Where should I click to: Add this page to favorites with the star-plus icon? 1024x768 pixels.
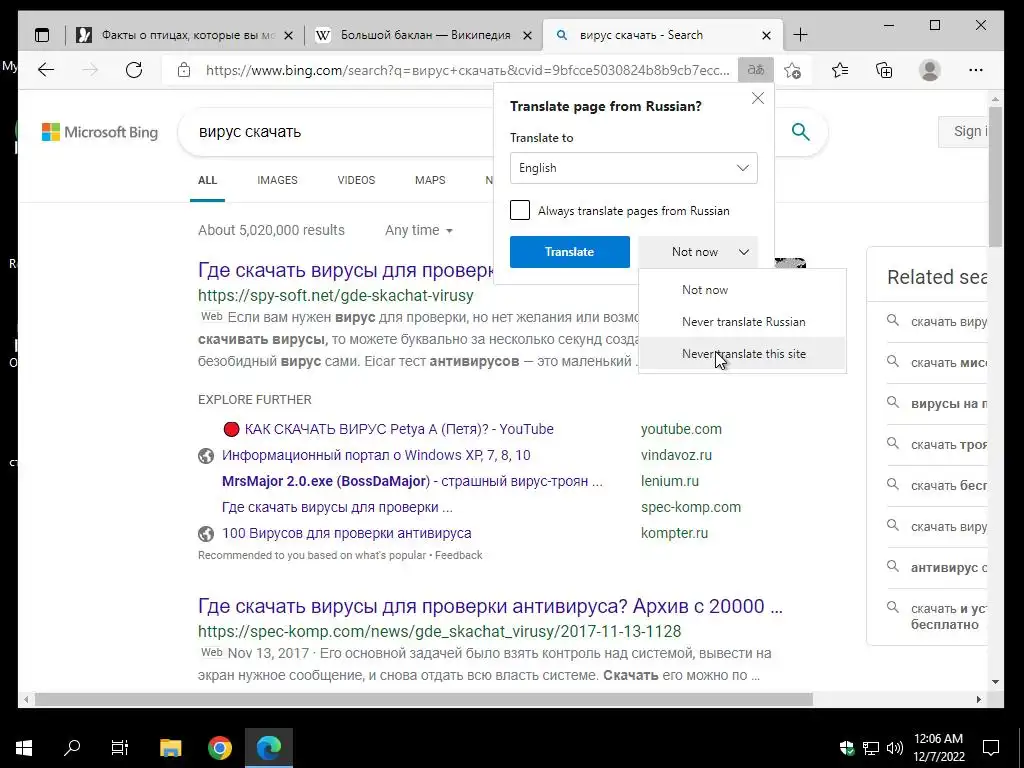pos(793,70)
